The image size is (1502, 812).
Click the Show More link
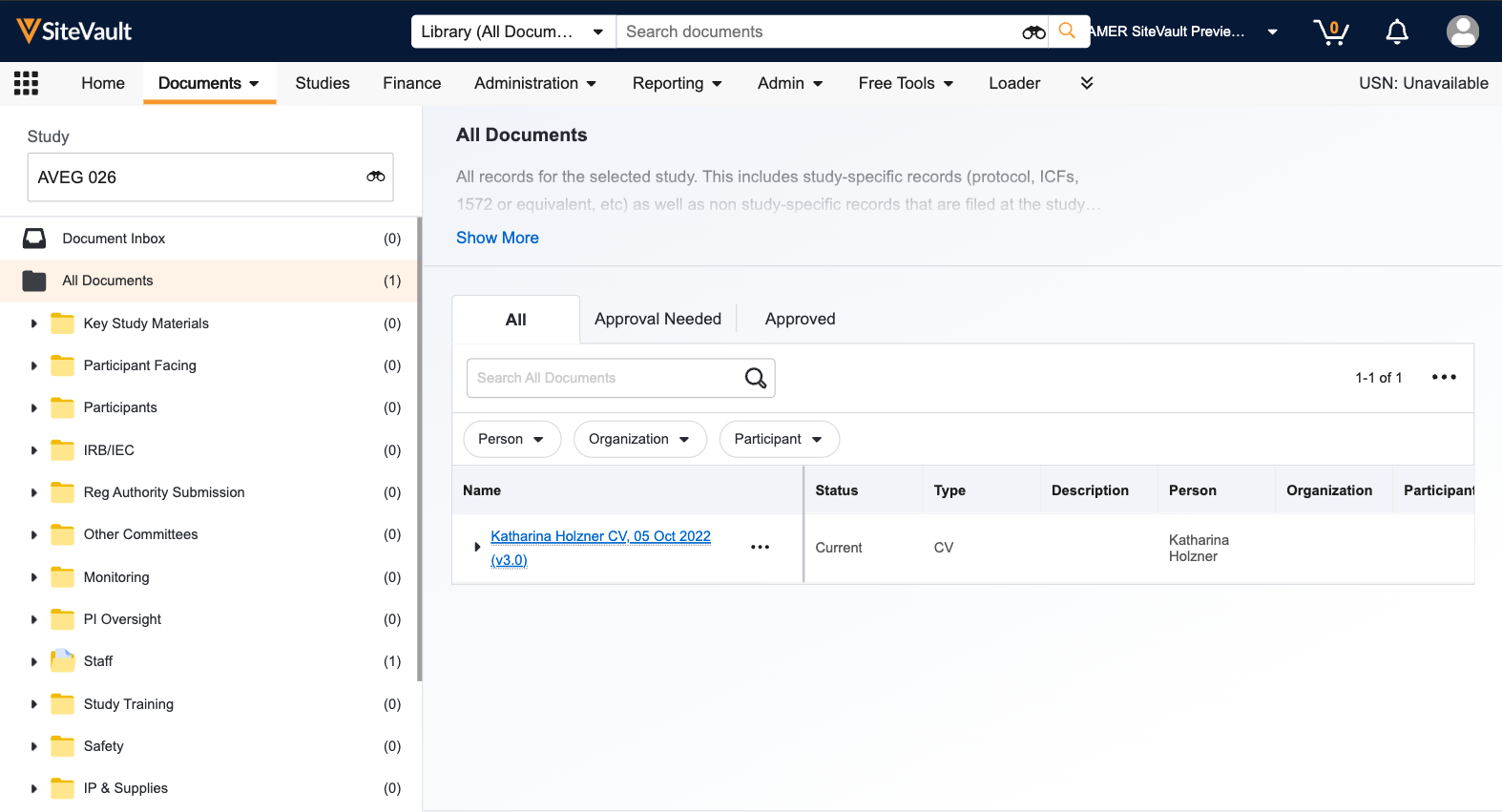(x=497, y=238)
